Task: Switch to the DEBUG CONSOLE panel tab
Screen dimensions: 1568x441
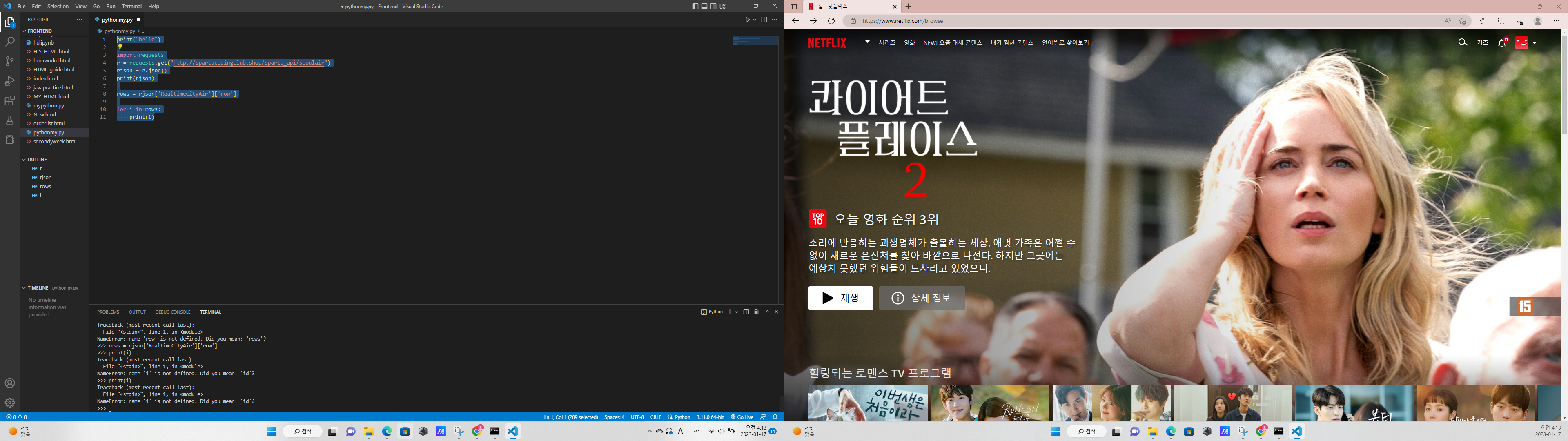Action: pos(173,312)
